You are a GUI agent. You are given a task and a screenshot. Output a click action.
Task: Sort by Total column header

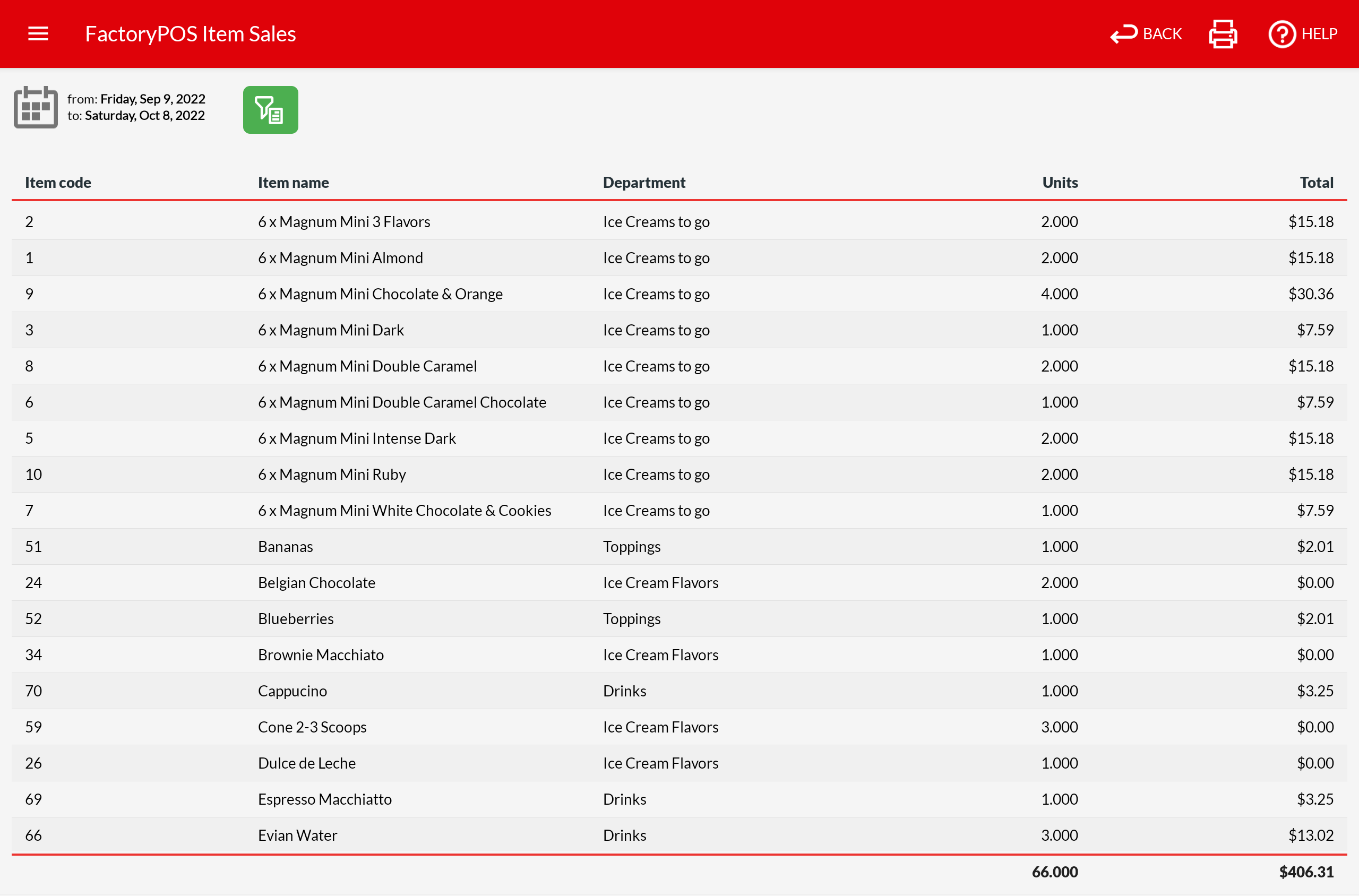(x=1316, y=182)
